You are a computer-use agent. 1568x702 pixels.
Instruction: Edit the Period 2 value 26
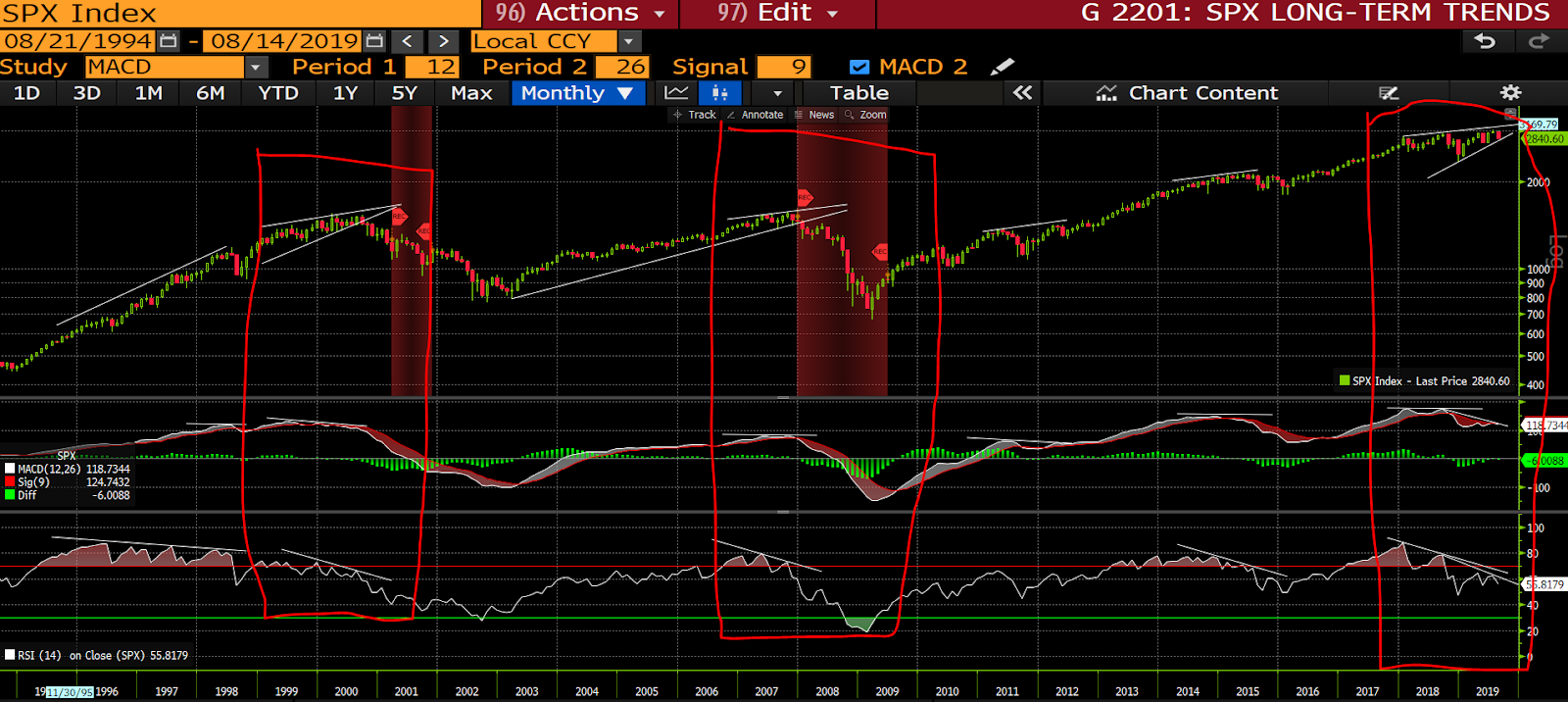coord(622,67)
